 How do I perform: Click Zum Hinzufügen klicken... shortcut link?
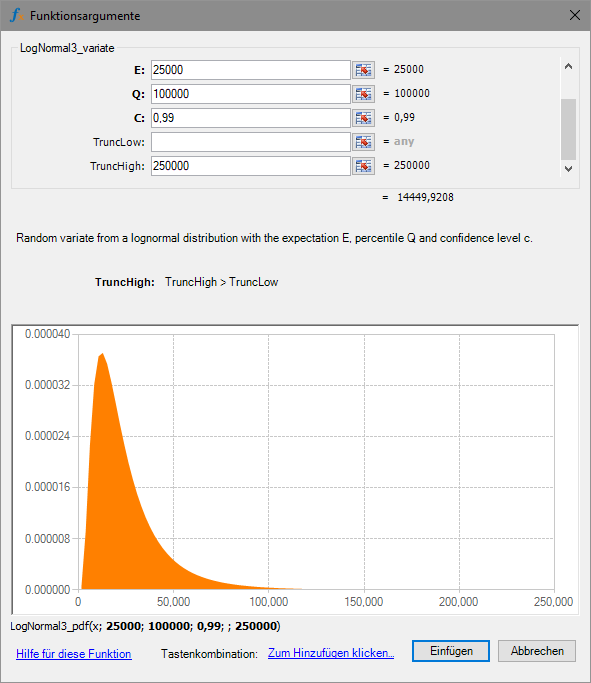(331, 653)
